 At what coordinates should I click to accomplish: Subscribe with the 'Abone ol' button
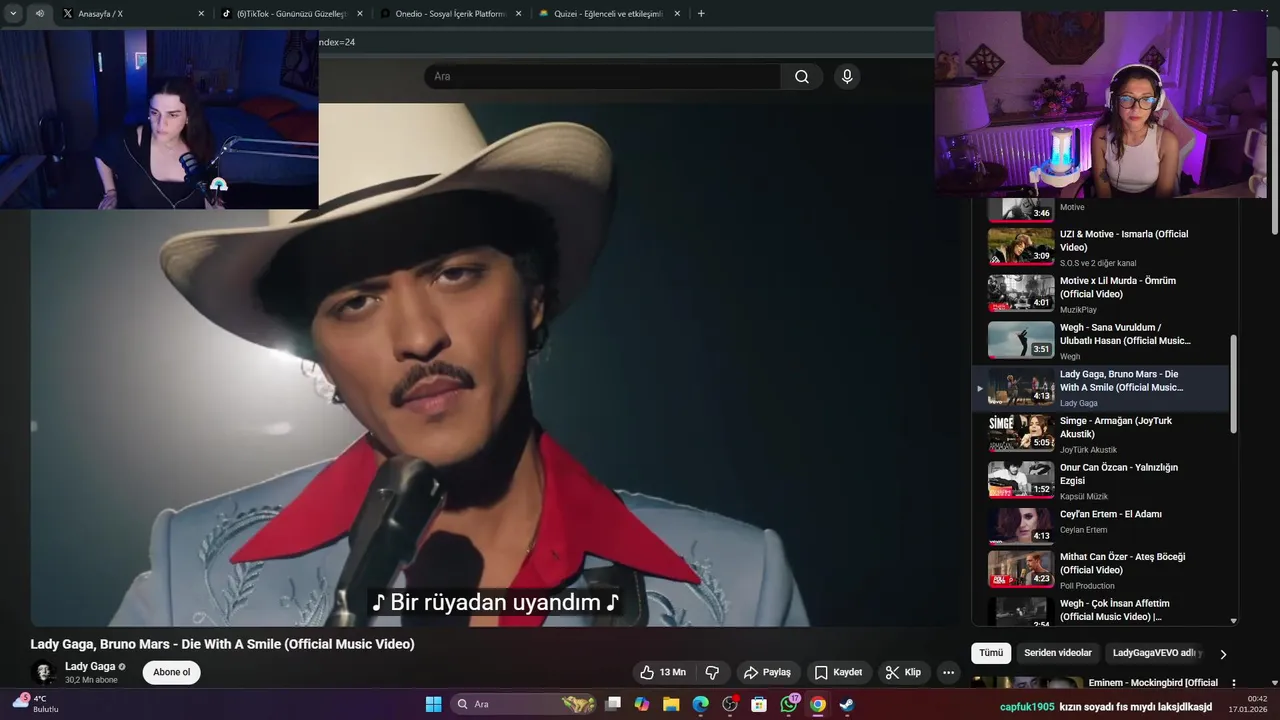(x=172, y=672)
